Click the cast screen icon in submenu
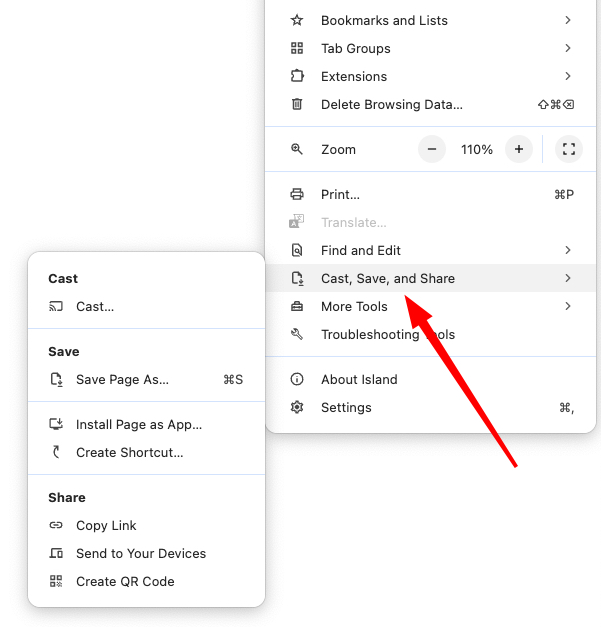The width and height of the screenshot is (601, 627). (x=56, y=306)
